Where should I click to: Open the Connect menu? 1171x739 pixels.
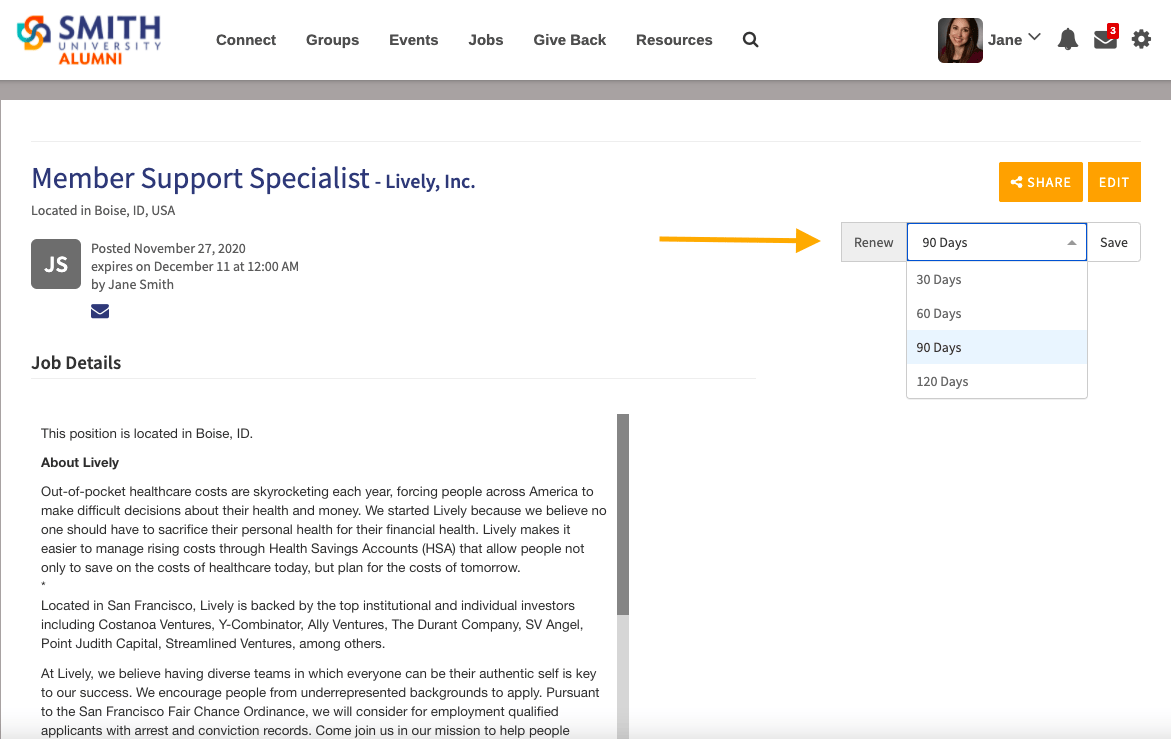coord(246,40)
